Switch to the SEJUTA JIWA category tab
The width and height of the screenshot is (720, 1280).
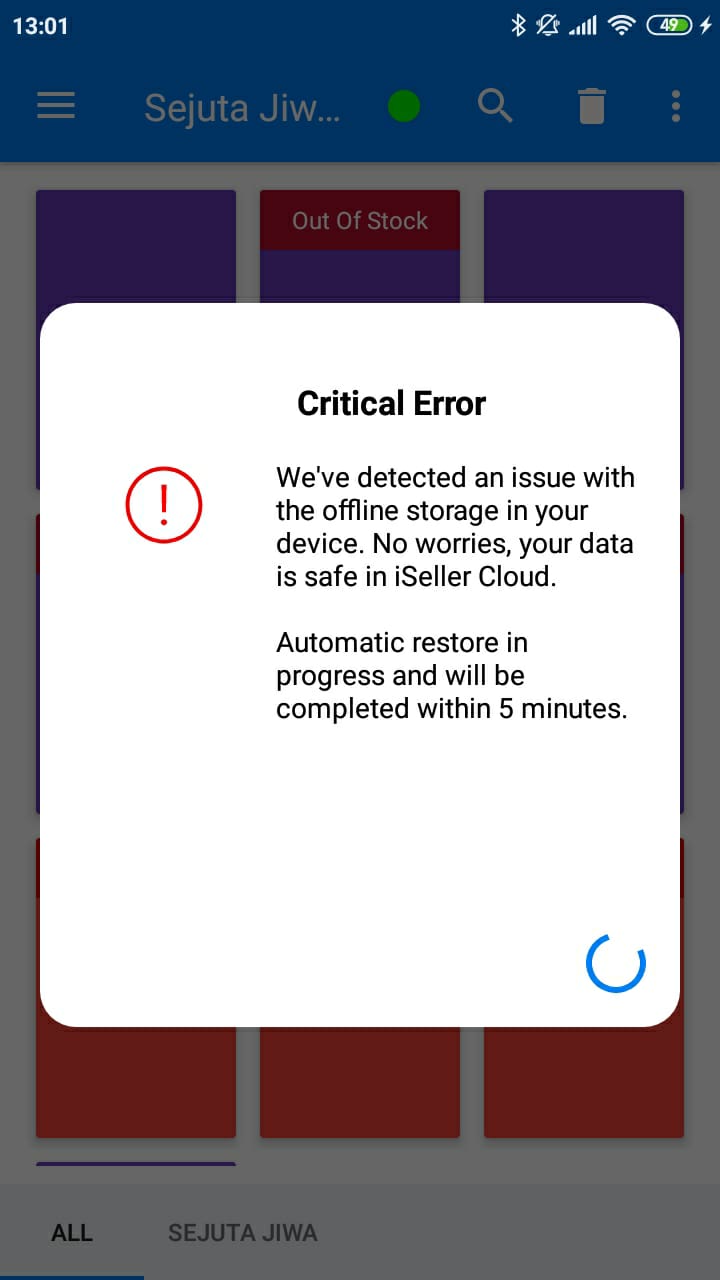[x=243, y=1233]
